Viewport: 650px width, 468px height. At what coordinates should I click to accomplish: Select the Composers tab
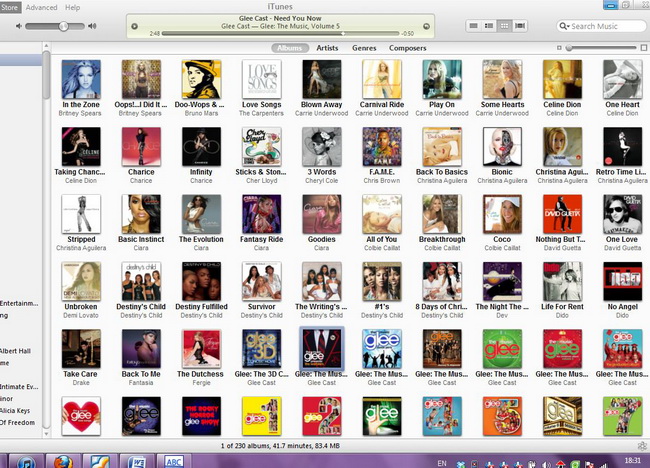(x=407, y=48)
